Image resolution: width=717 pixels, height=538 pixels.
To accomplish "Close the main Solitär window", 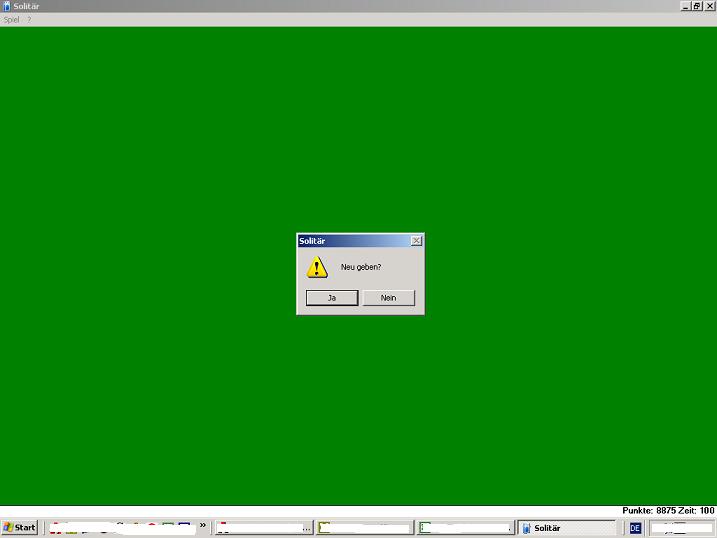I will tap(710, 6).
